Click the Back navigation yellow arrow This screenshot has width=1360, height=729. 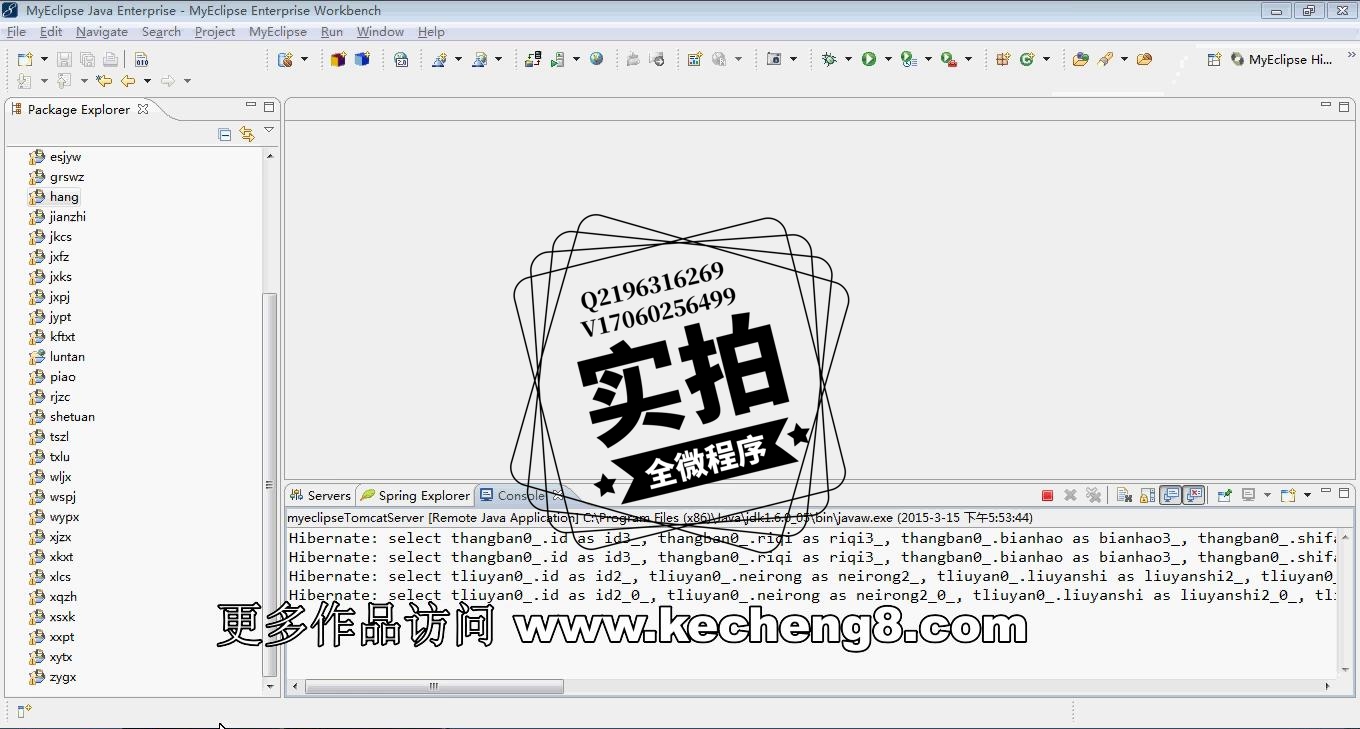(x=128, y=81)
